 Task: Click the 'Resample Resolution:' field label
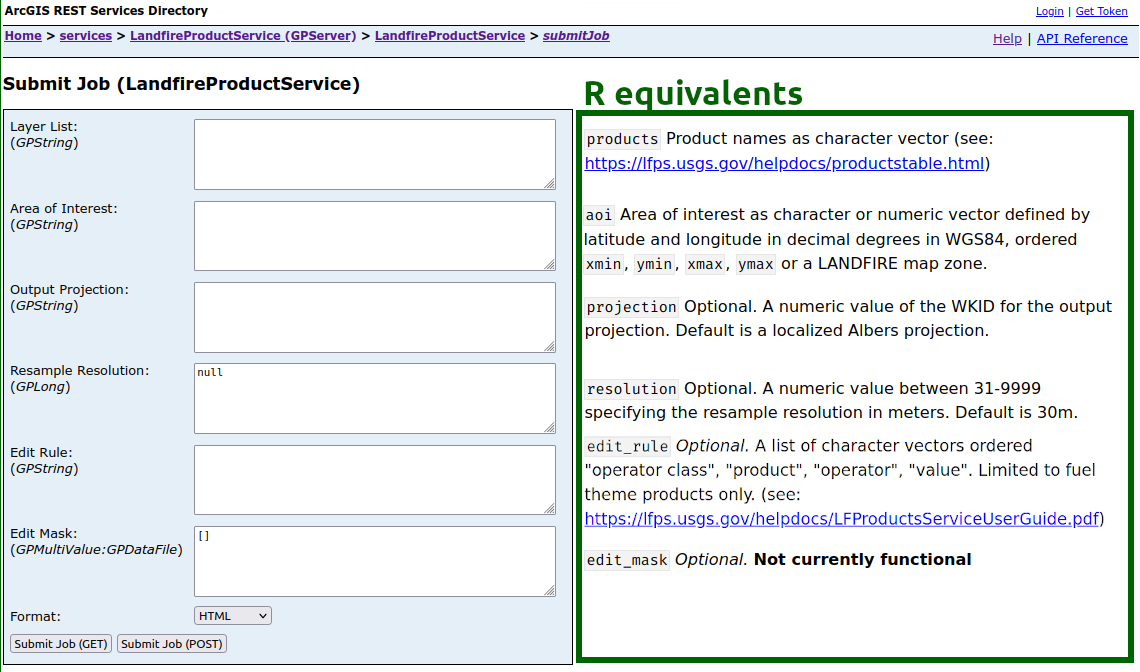[x=79, y=370]
